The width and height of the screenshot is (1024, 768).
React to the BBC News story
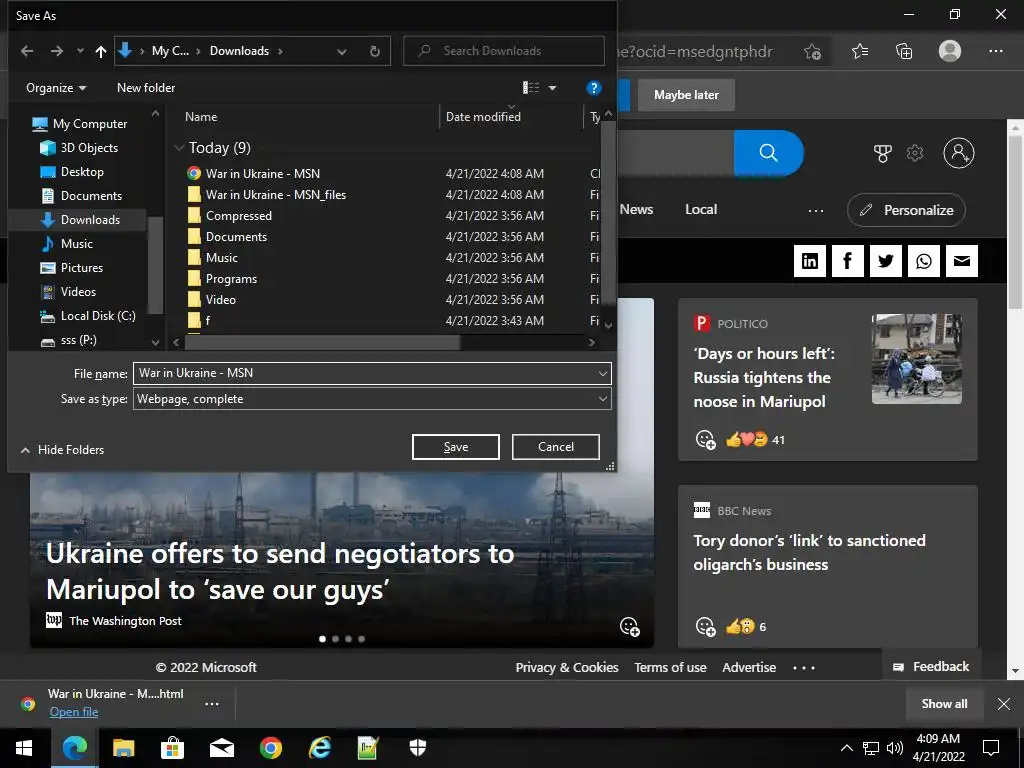pos(705,626)
